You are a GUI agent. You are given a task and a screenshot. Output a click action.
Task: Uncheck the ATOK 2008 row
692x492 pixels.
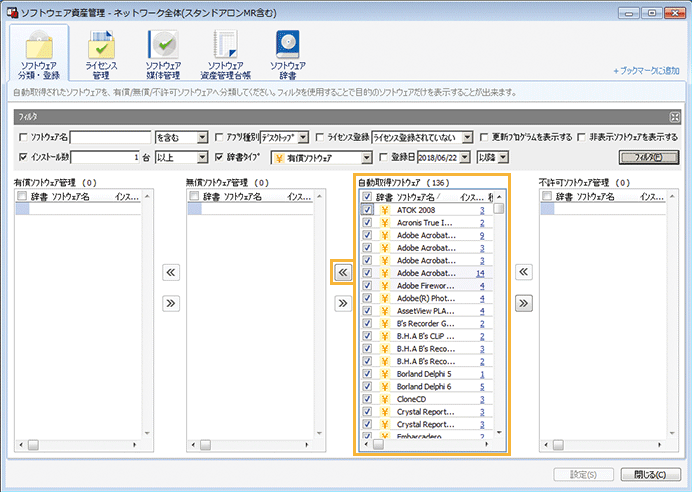[x=367, y=210]
